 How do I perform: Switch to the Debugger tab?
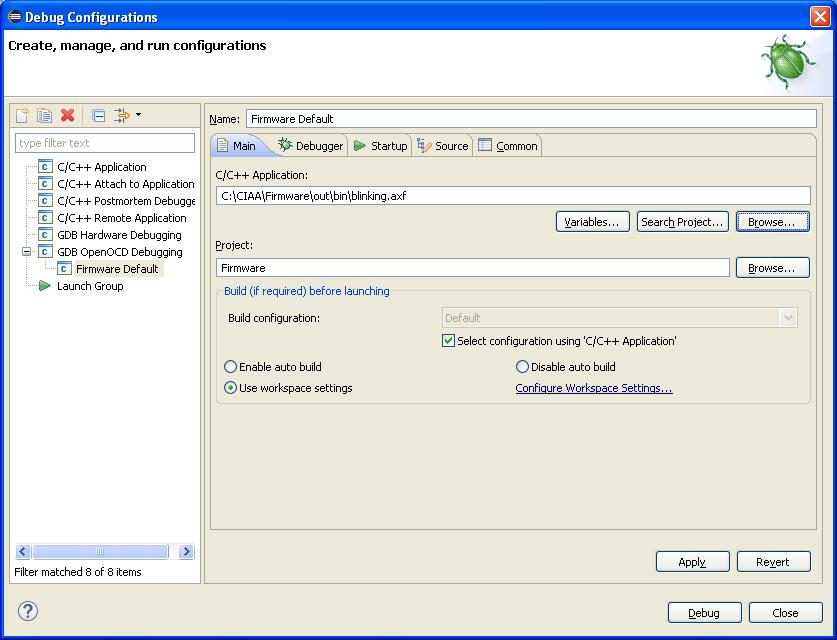point(311,146)
